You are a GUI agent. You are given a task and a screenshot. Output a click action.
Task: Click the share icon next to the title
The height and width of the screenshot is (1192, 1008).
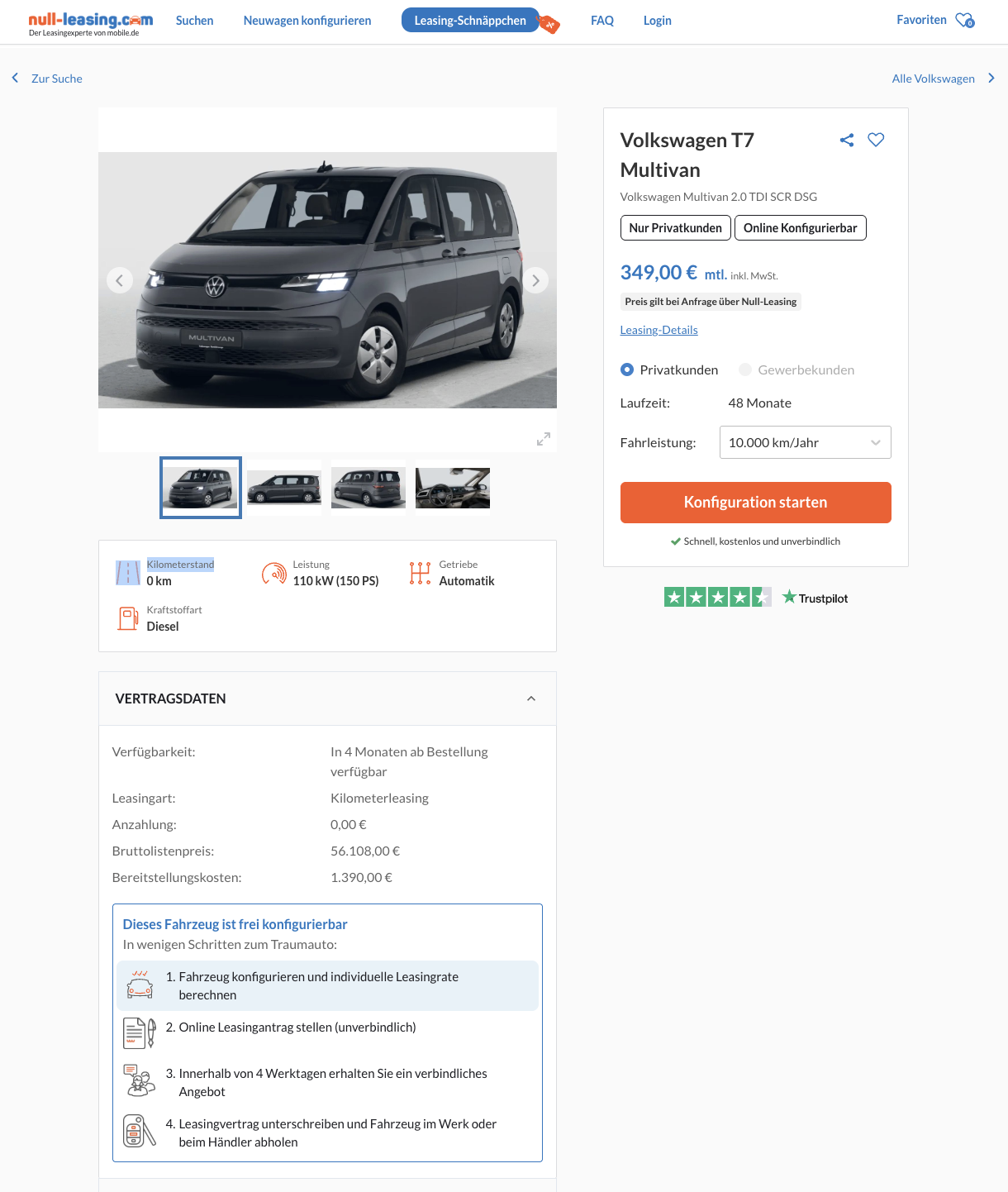846,140
